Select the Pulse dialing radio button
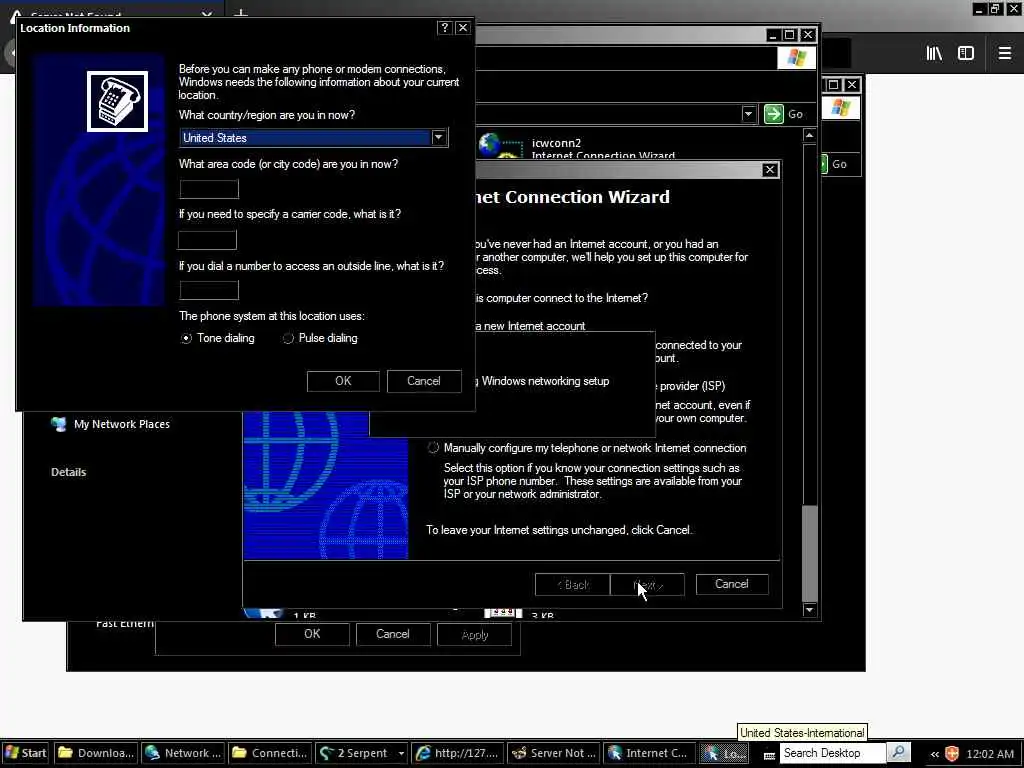This screenshot has width=1024, height=768. [x=288, y=338]
